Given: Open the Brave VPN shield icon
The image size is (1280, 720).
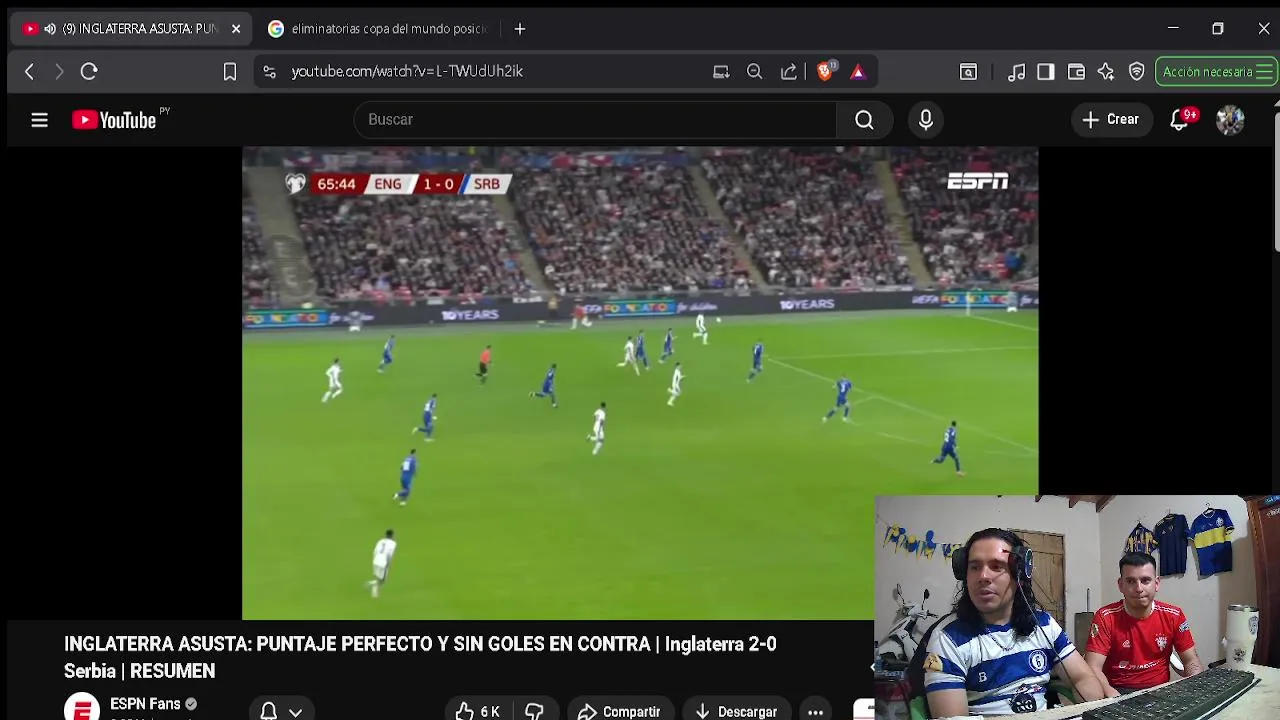Looking at the screenshot, I should (1137, 71).
